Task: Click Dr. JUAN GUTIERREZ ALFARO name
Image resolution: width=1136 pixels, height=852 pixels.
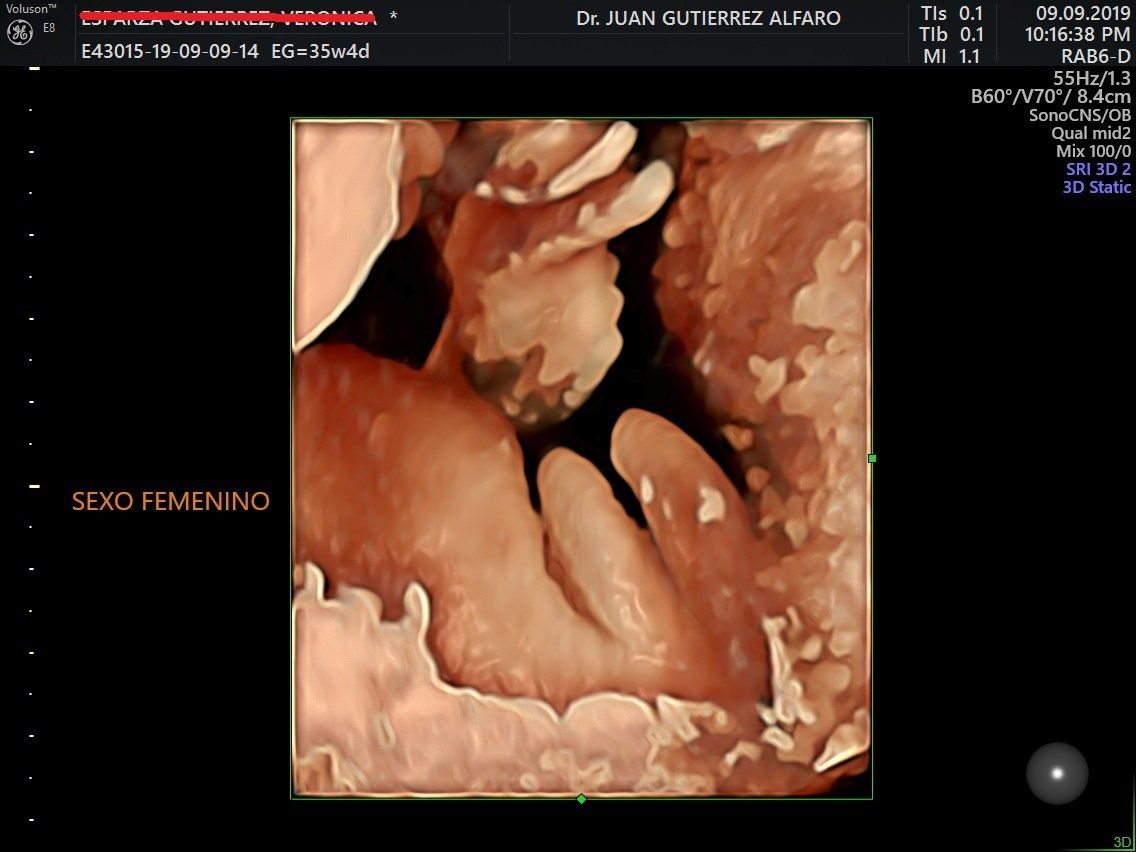Action: [x=709, y=18]
